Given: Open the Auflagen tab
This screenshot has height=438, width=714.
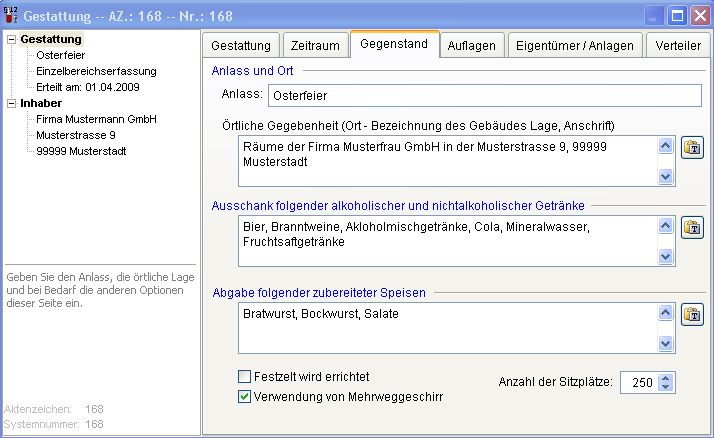Looking at the screenshot, I should pos(472,46).
